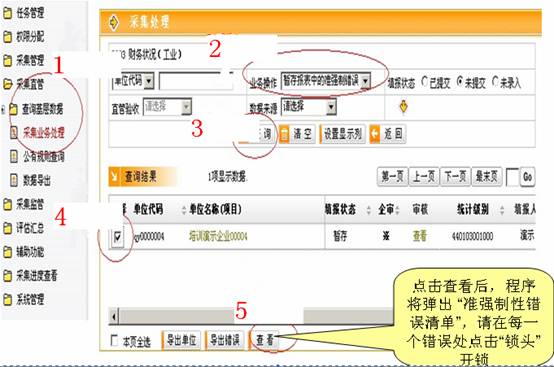This screenshot has height=367, width=554.
Task: Open the 数据来源 dropdown
Action: pyautogui.click(x=308, y=107)
